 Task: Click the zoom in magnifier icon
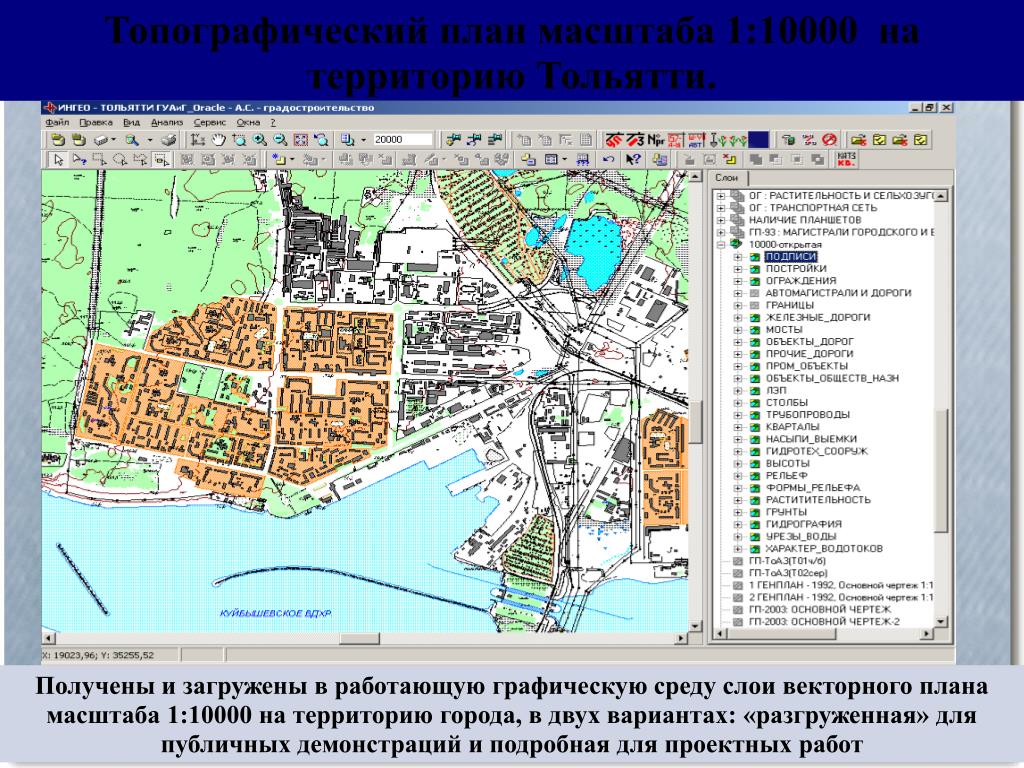click(x=260, y=140)
